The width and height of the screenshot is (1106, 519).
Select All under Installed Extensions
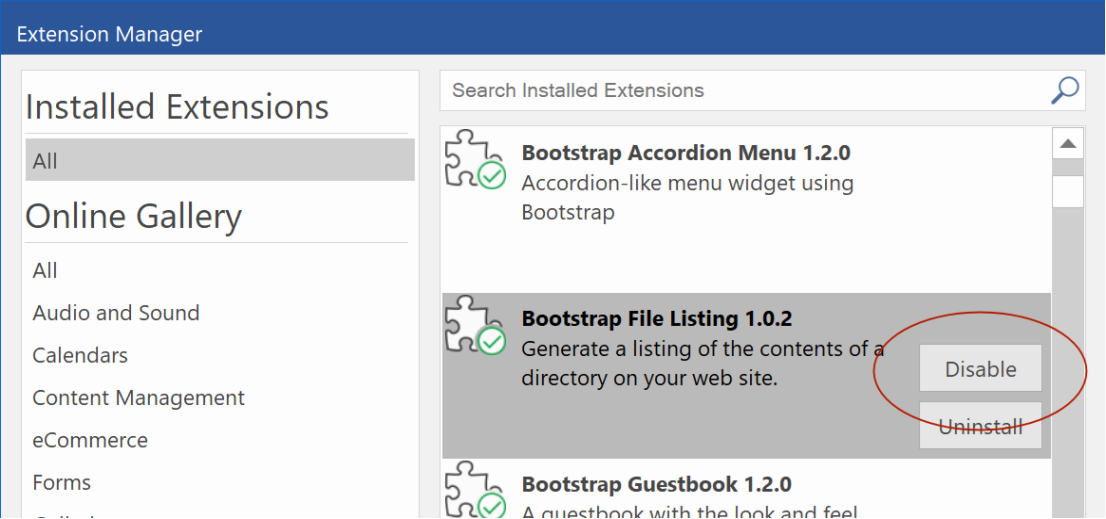click(x=220, y=160)
